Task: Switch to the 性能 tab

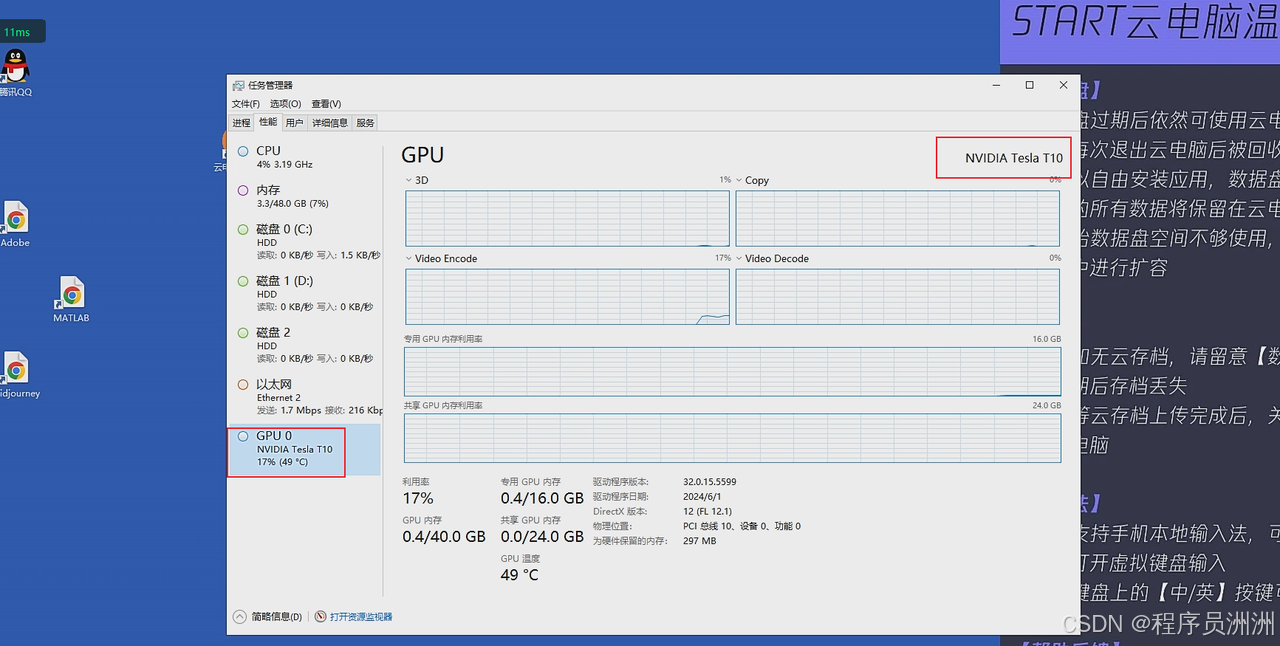Action: 267,122
